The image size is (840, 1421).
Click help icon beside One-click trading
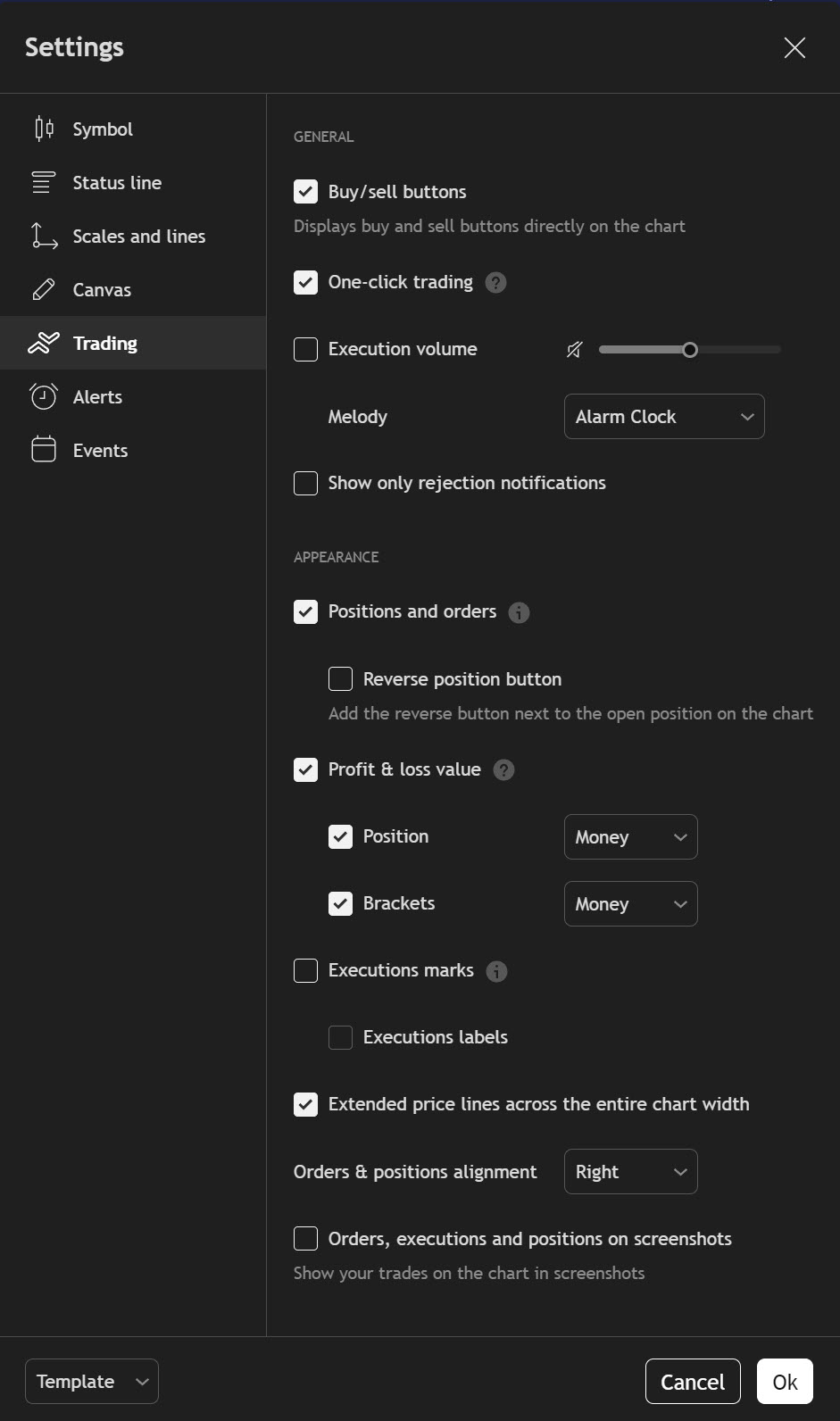click(495, 283)
